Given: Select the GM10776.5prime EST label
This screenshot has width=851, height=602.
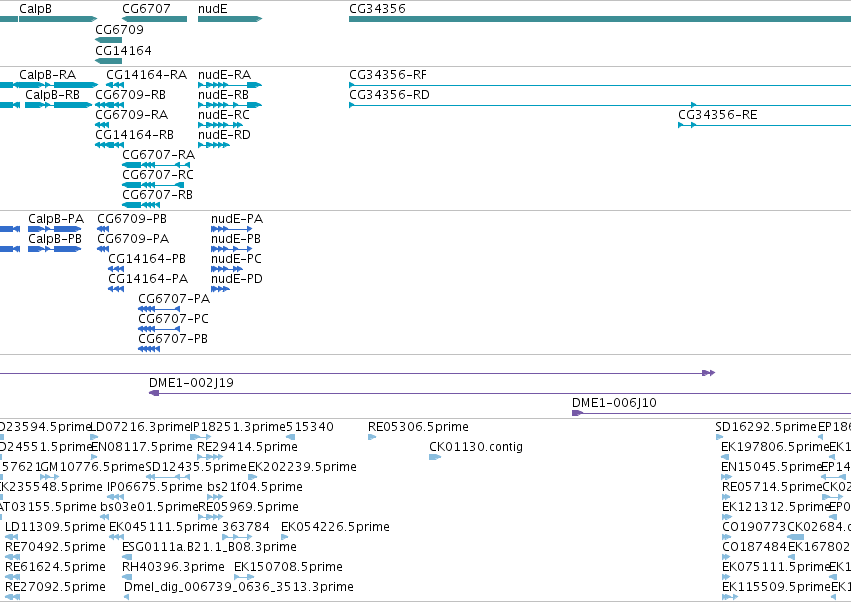Looking at the screenshot, I should [93, 467].
